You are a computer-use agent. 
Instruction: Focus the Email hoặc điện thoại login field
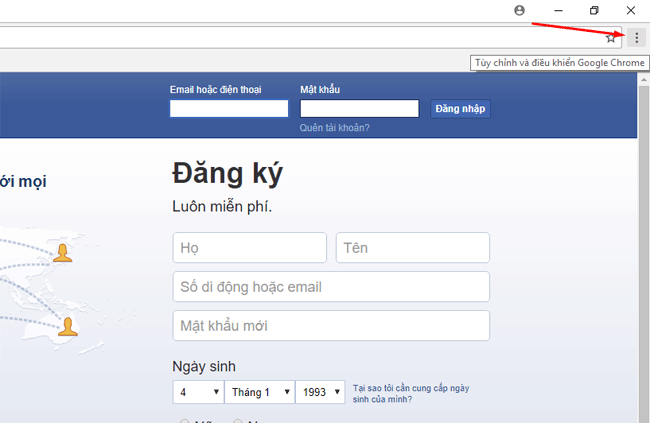coord(229,109)
